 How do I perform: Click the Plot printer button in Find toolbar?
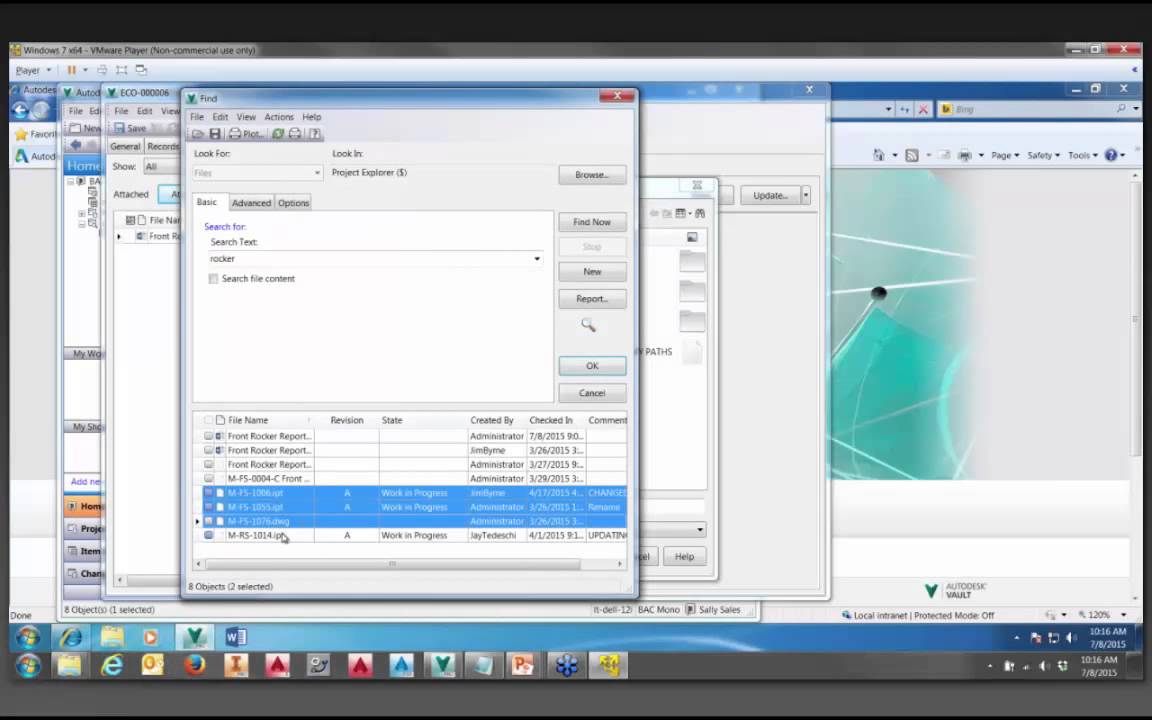click(x=245, y=134)
